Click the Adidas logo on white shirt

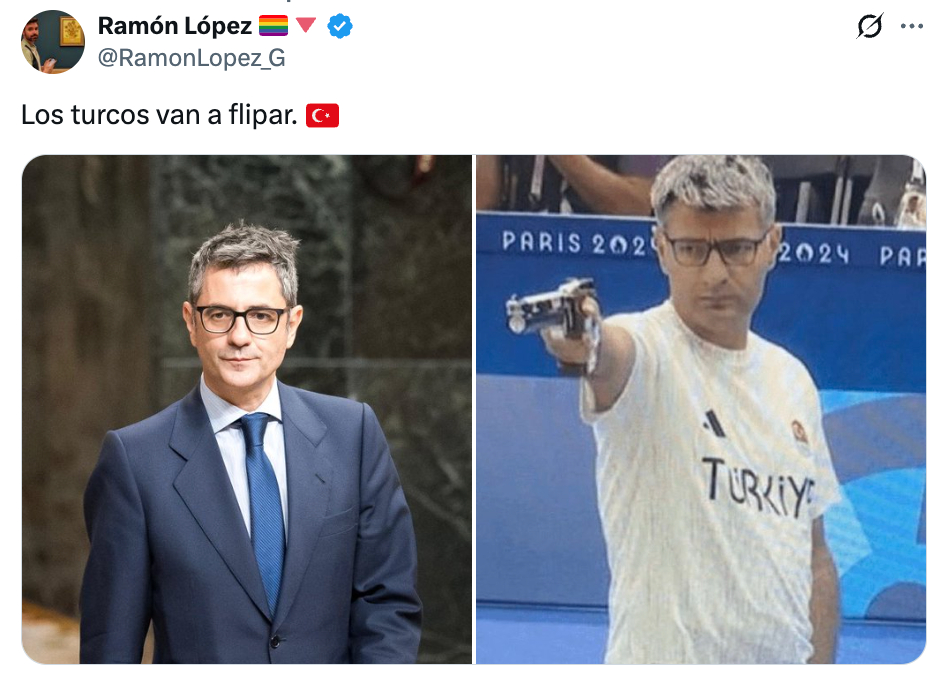714,423
